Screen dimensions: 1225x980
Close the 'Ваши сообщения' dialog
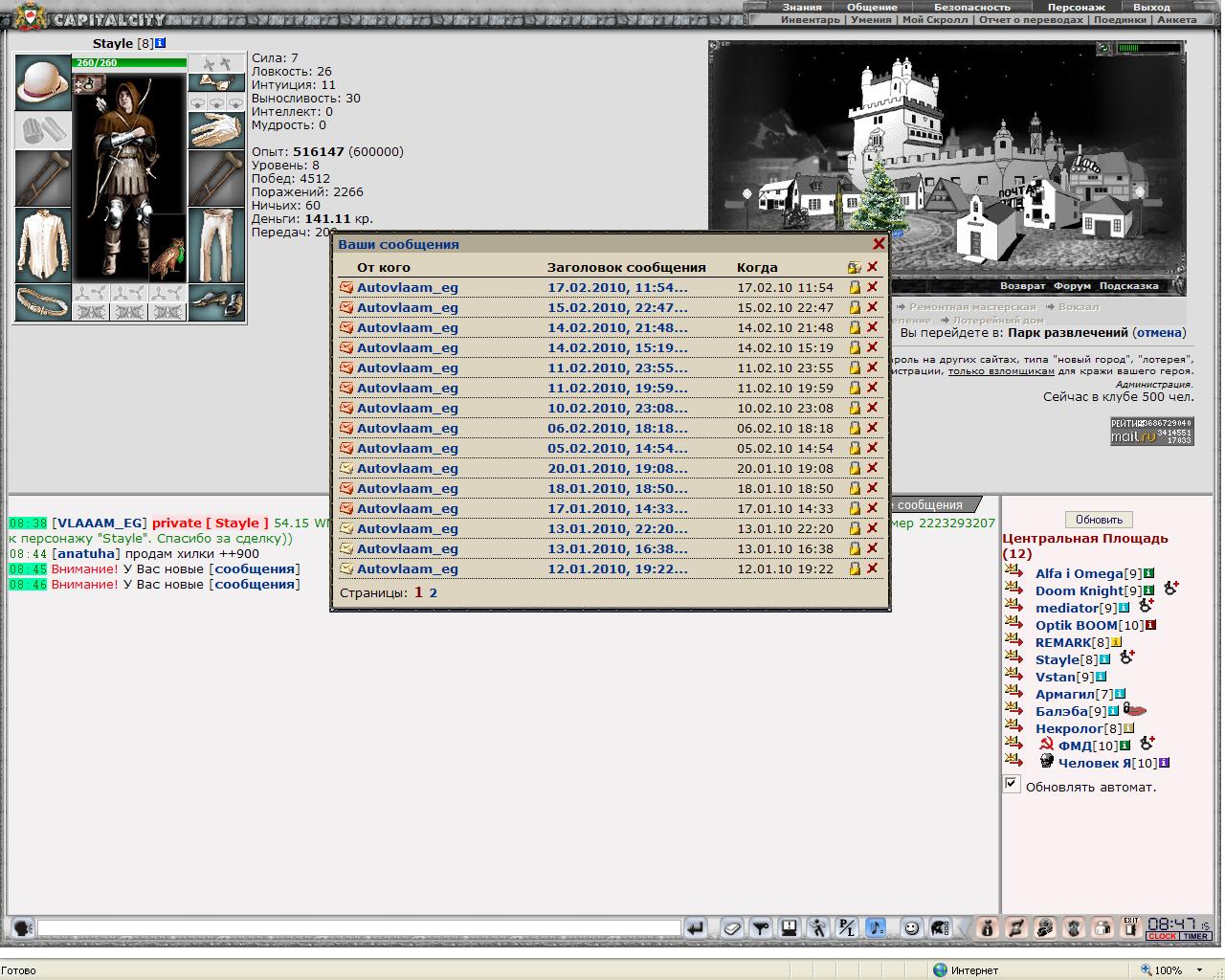click(x=879, y=244)
